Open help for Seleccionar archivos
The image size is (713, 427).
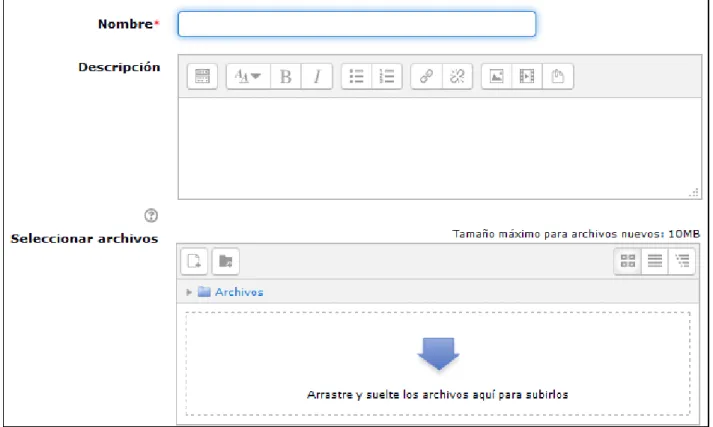[151, 215]
